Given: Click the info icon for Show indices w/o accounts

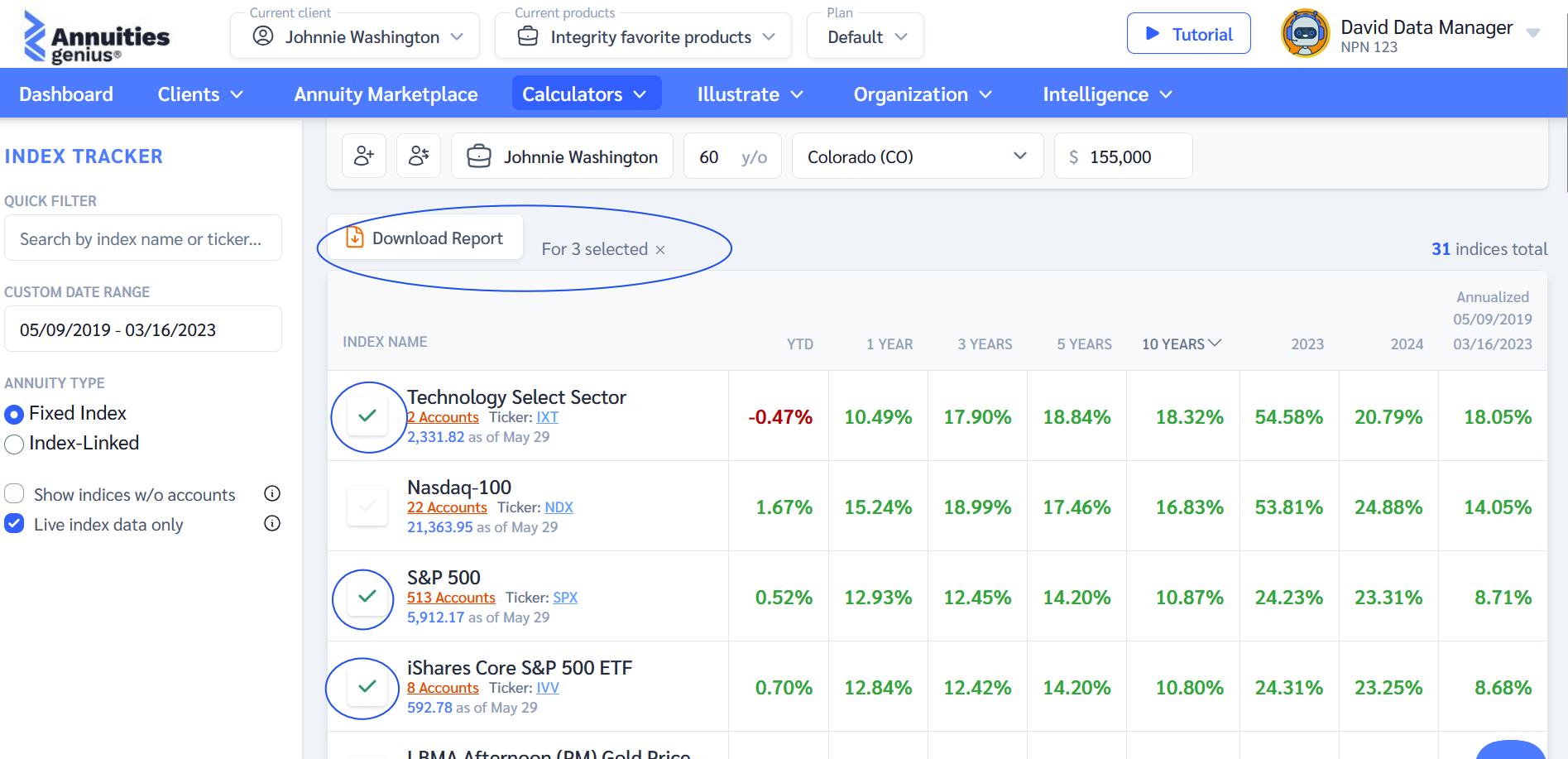Looking at the screenshot, I should pos(272,494).
